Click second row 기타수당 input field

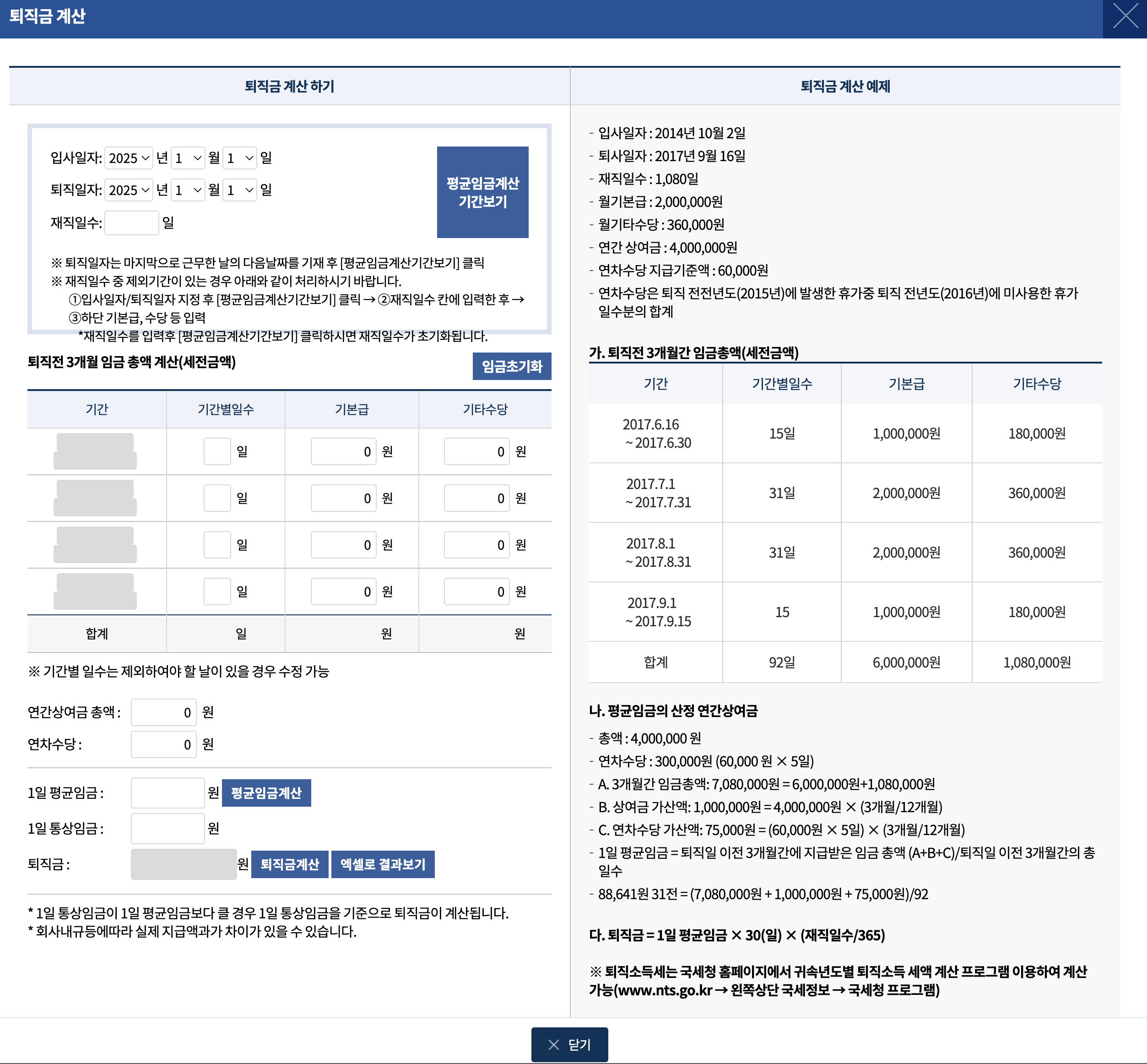tap(476, 498)
